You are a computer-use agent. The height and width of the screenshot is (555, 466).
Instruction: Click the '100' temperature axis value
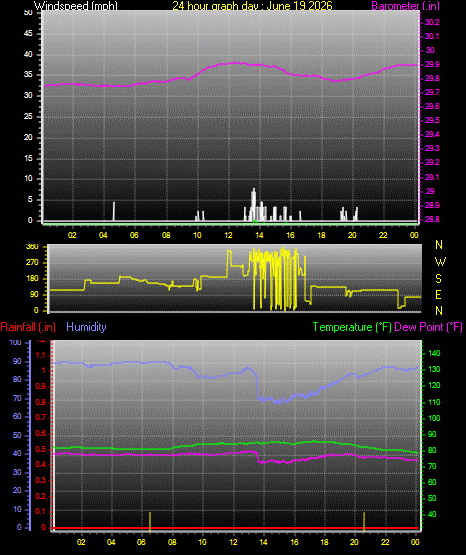434,418
